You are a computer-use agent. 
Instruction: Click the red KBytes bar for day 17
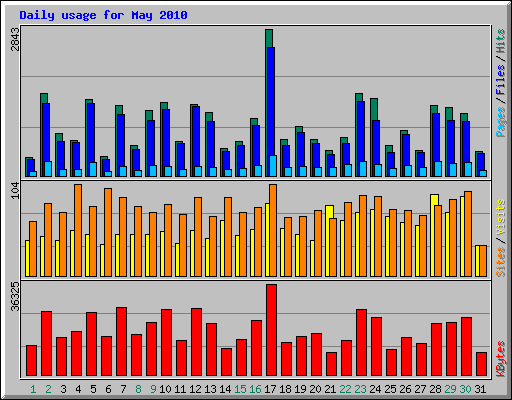(x=271, y=330)
